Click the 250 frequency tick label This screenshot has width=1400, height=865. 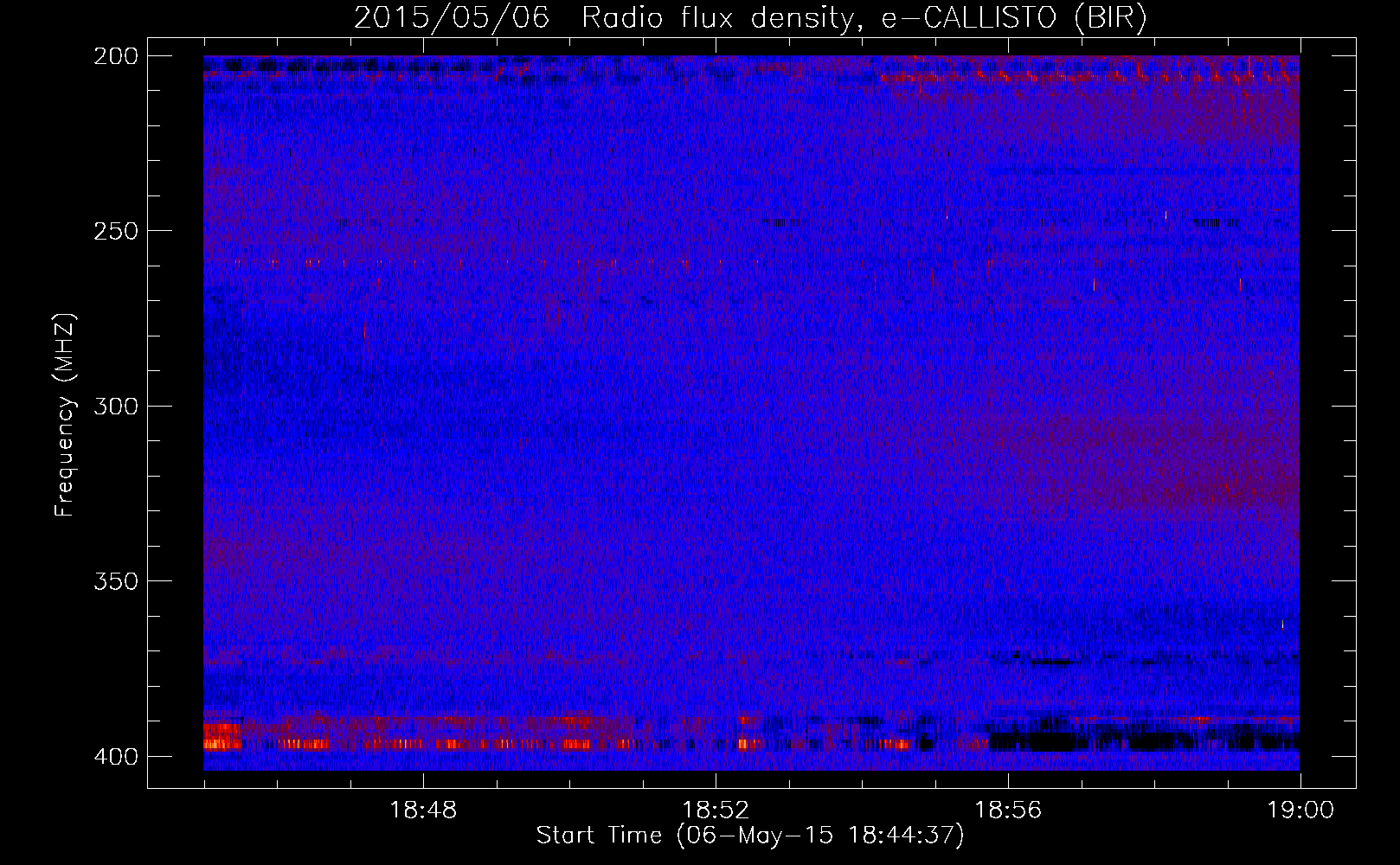coord(115,231)
